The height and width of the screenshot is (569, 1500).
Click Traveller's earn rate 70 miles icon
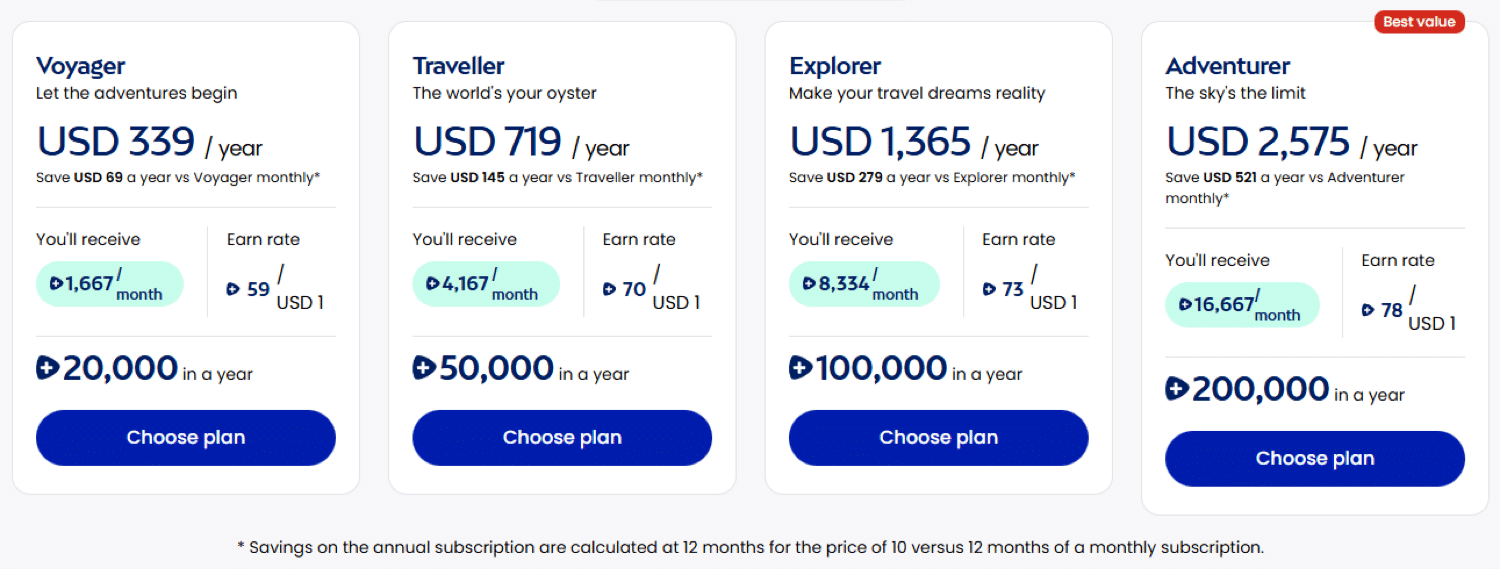click(x=609, y=289)
